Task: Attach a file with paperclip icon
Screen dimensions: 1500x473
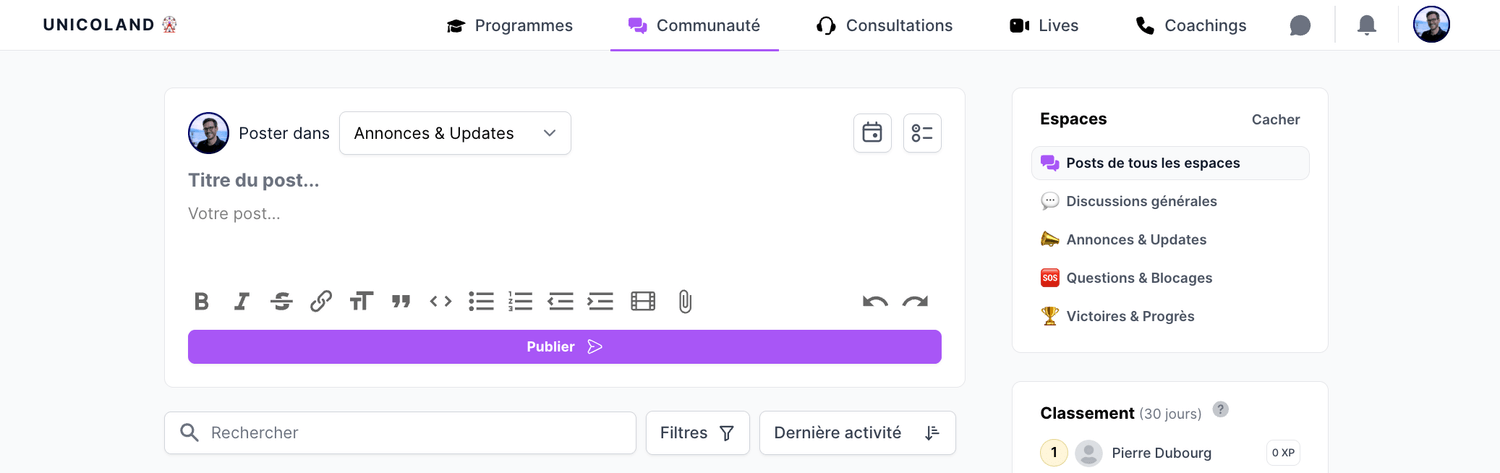Action: coord(685,301)
